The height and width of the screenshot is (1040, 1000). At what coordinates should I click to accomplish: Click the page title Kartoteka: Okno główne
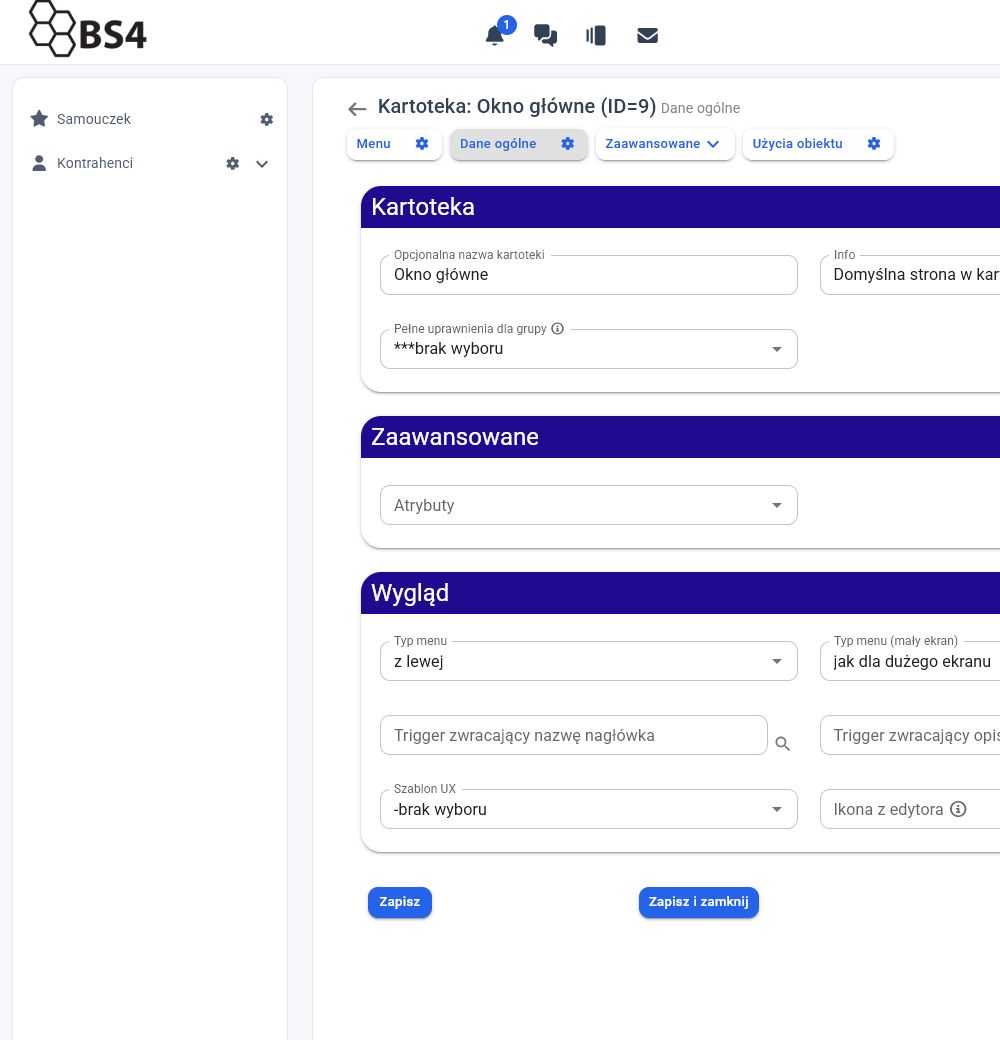pos(517,106)
